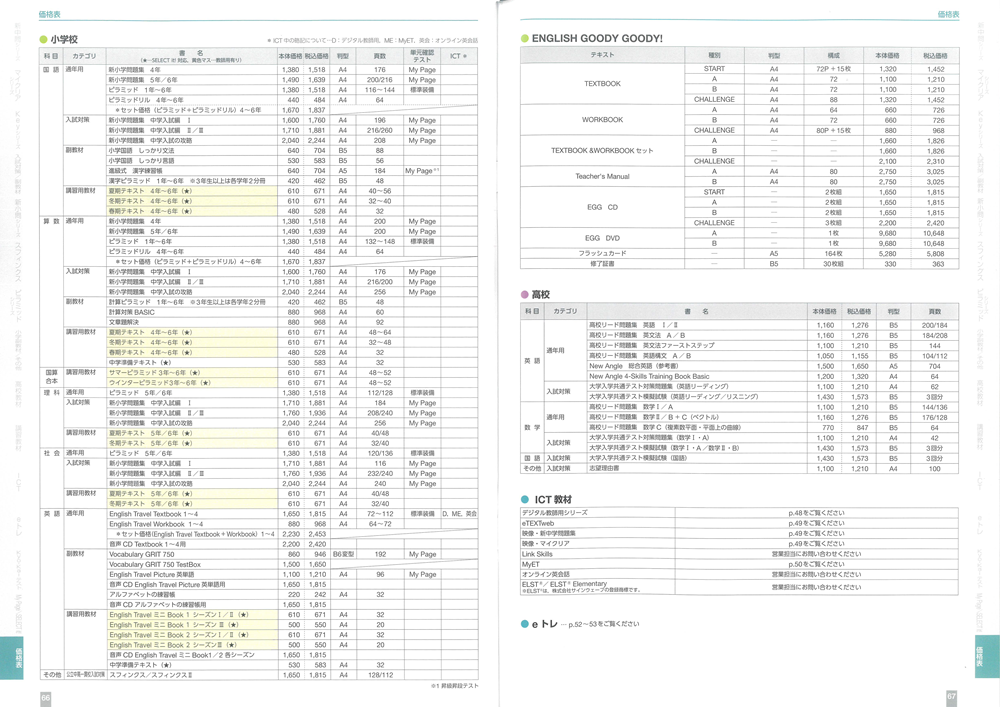
Task: Click the 5,808 tax-included price
Action: pos(935,254)
